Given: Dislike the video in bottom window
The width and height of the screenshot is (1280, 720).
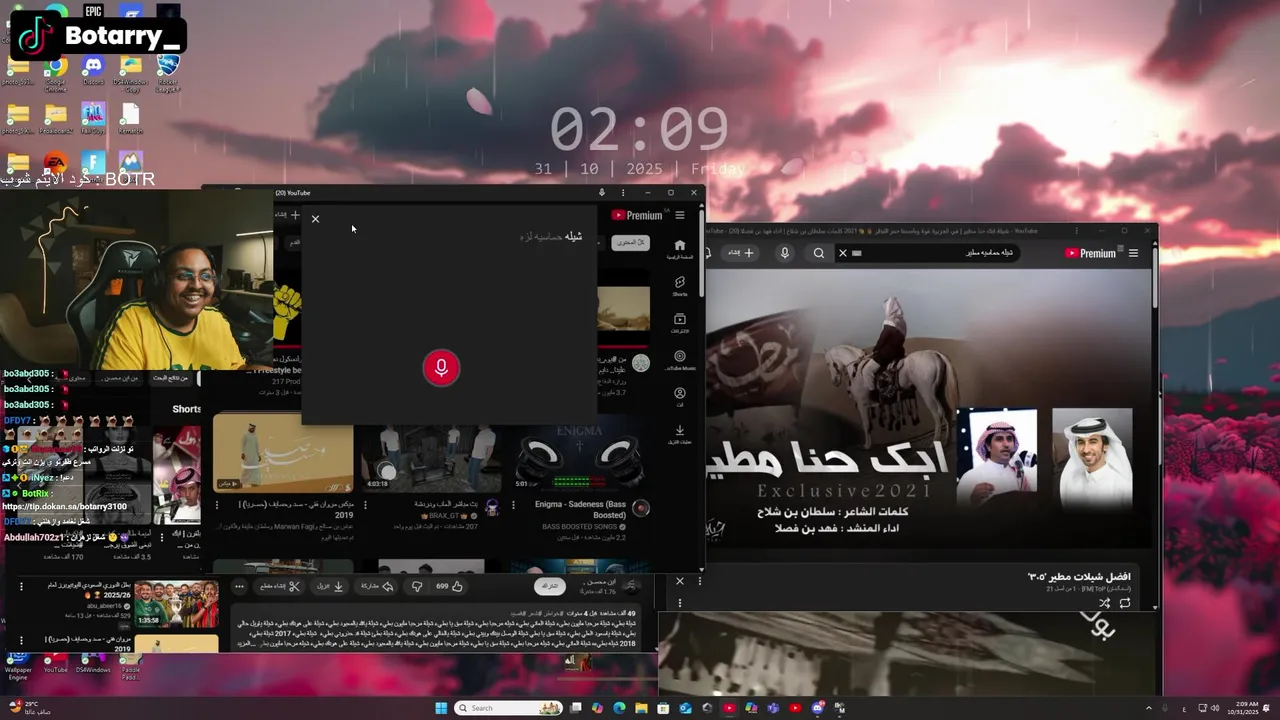Looking at the screenshot, I should click(x=417, y=586).
